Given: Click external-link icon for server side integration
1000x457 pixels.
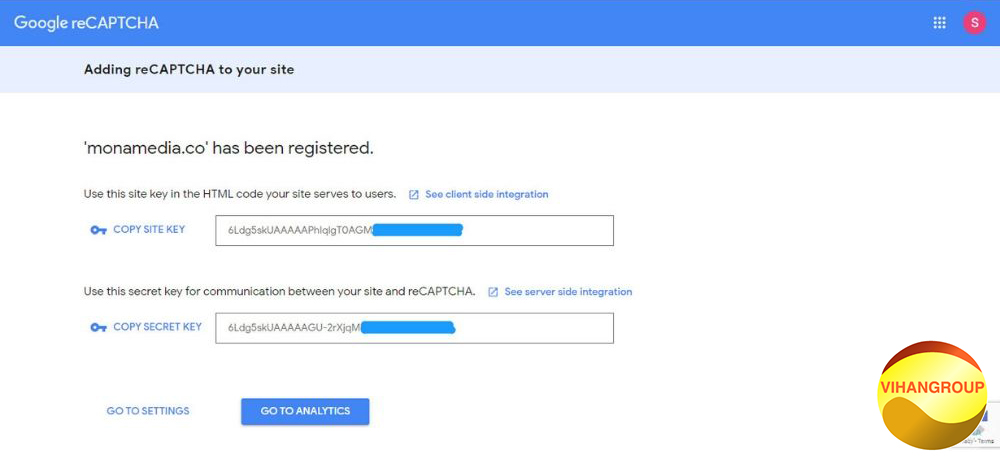Looking at the screenshot, I should click(493, 292).
